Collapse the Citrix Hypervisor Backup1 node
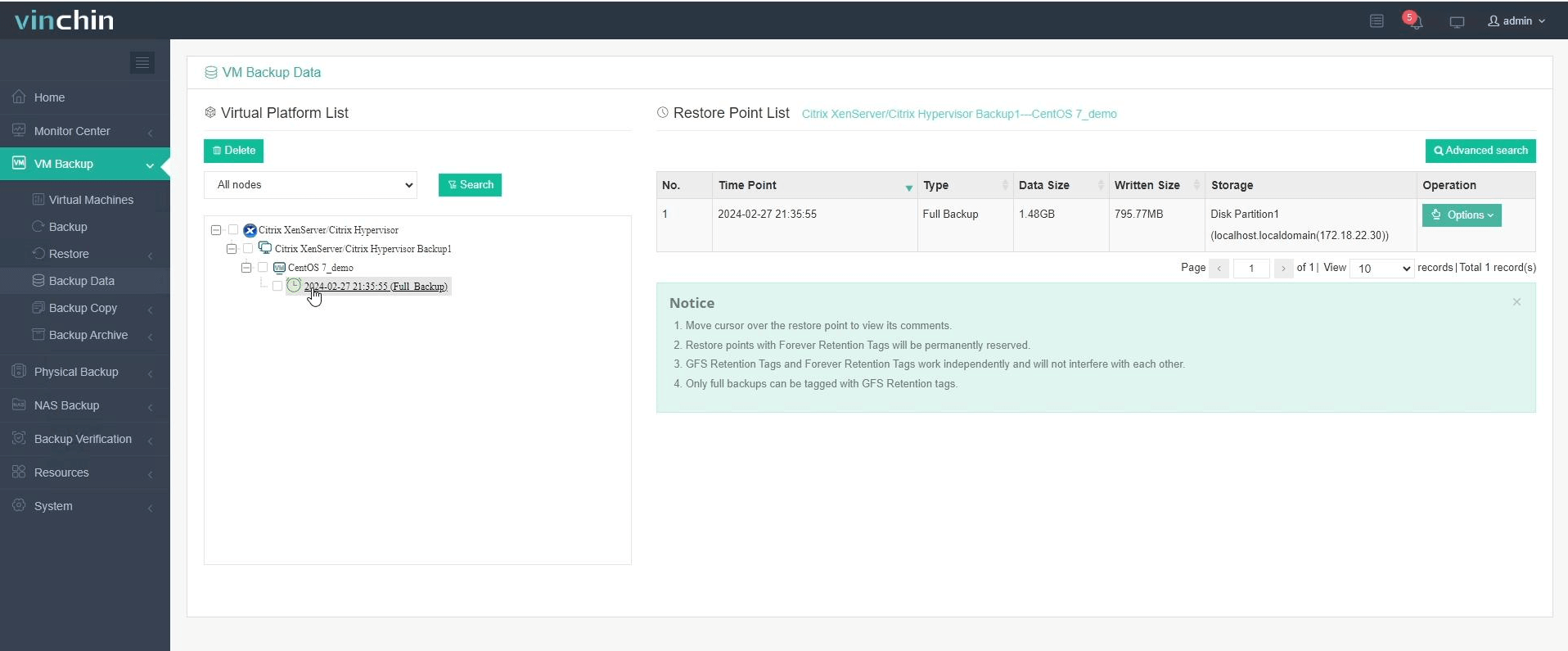This screenshot has width=1568, height=651. [232, 248]
